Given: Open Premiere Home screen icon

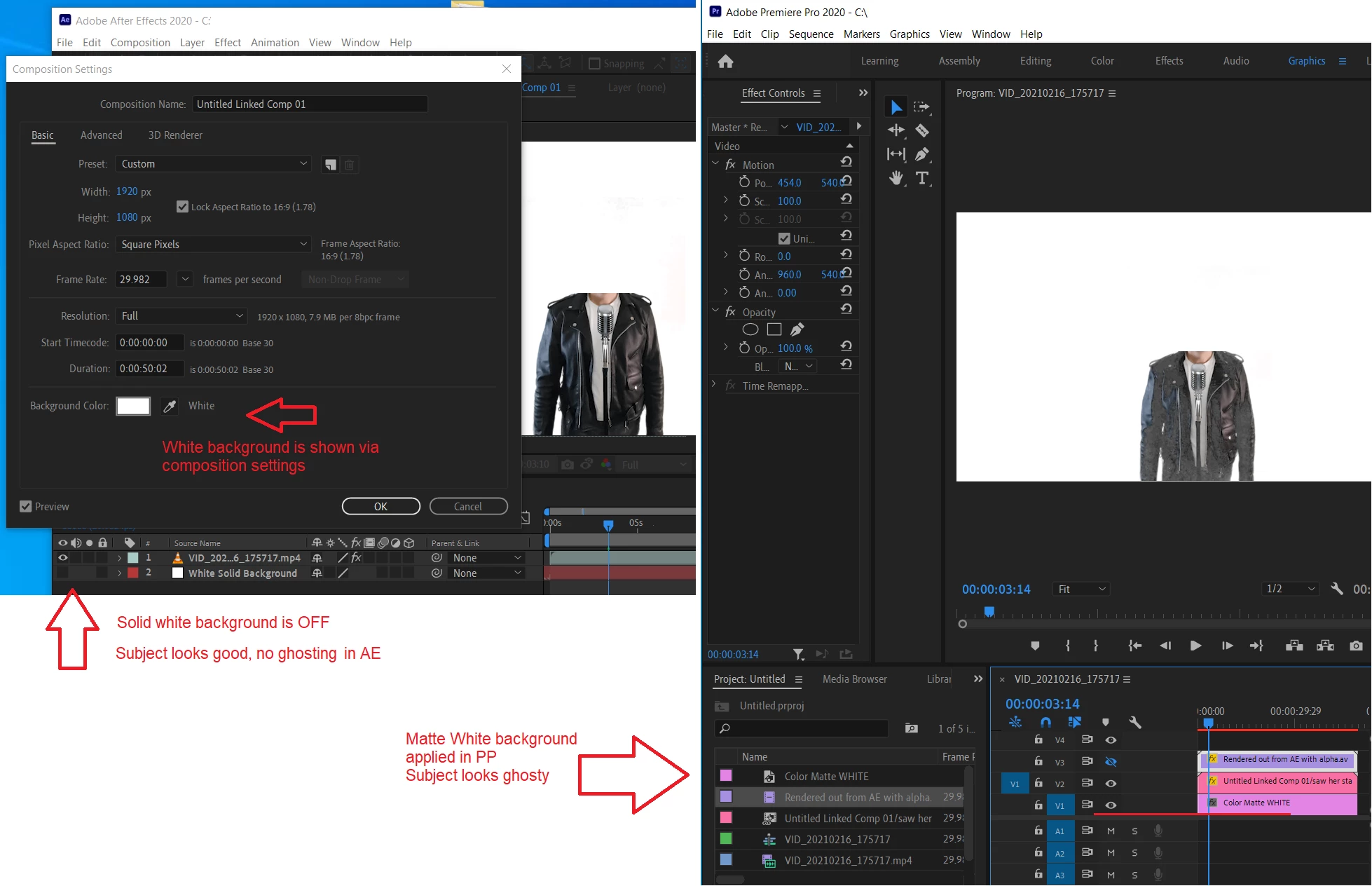Looking at the screenshot, I should [x=725, y=62].
